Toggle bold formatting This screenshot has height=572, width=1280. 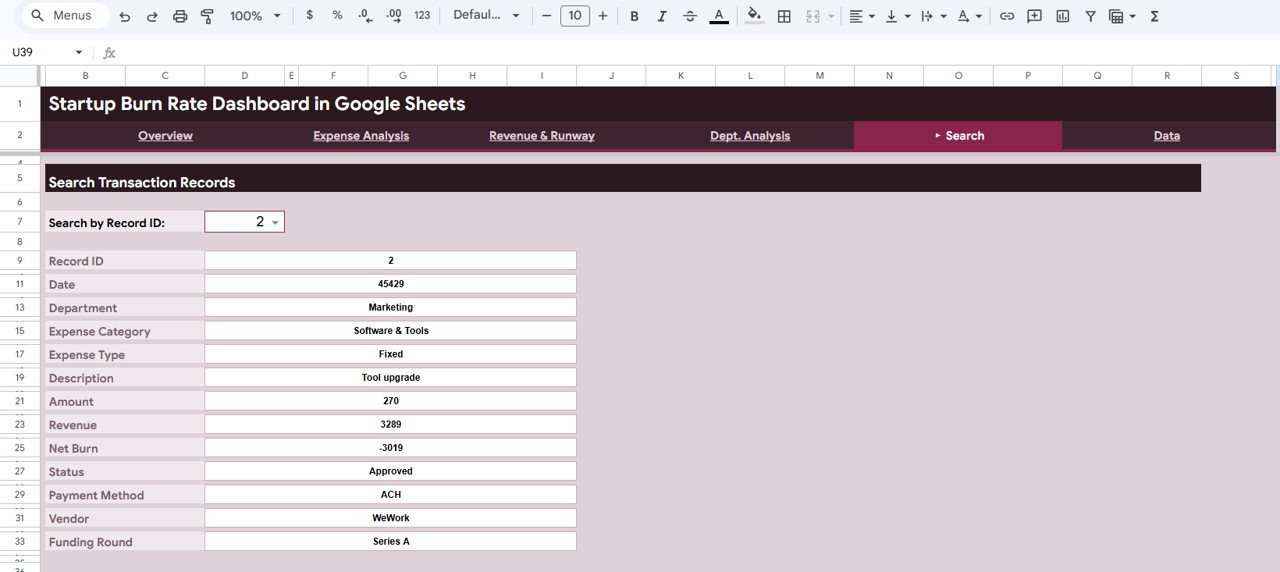(x=634, y=16)
